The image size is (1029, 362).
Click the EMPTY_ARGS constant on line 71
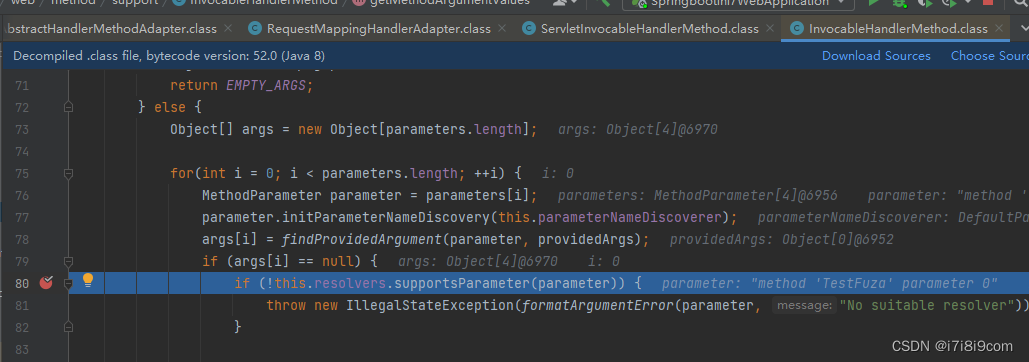266,85
